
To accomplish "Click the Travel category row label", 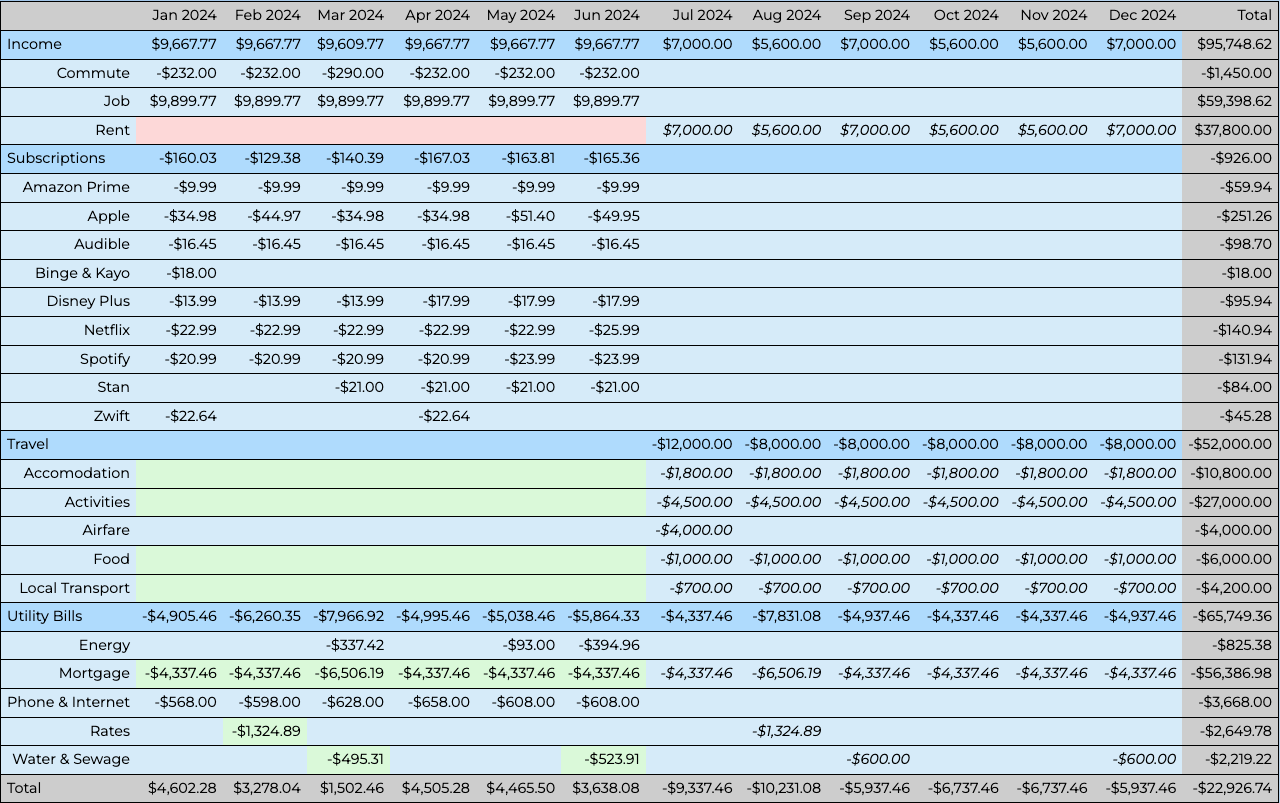I will (28, 444).
